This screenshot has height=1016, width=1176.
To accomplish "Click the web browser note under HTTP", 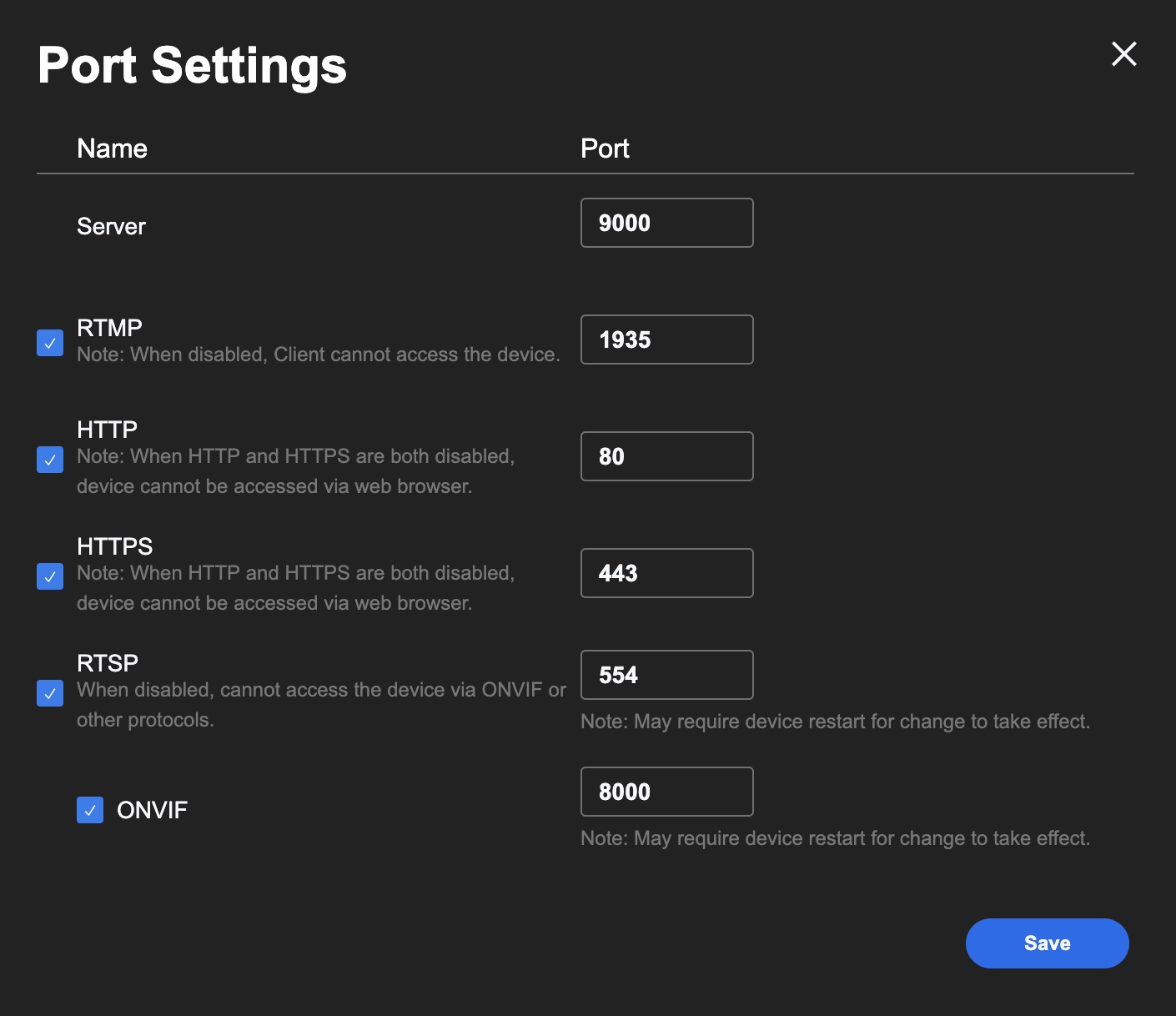I will point(296,471).
